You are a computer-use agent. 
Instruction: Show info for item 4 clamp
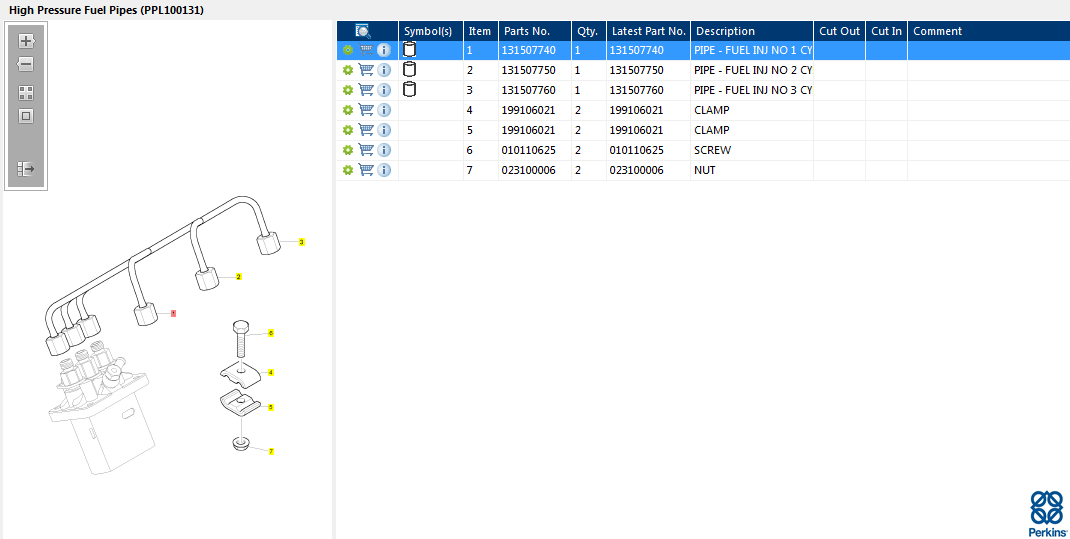coord(384,110)
